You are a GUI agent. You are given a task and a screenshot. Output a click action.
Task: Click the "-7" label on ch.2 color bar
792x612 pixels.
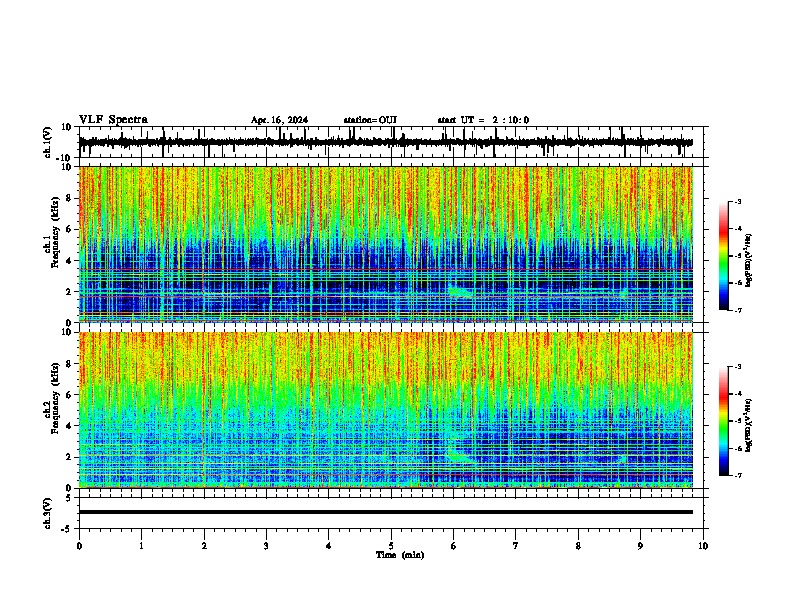737,475
